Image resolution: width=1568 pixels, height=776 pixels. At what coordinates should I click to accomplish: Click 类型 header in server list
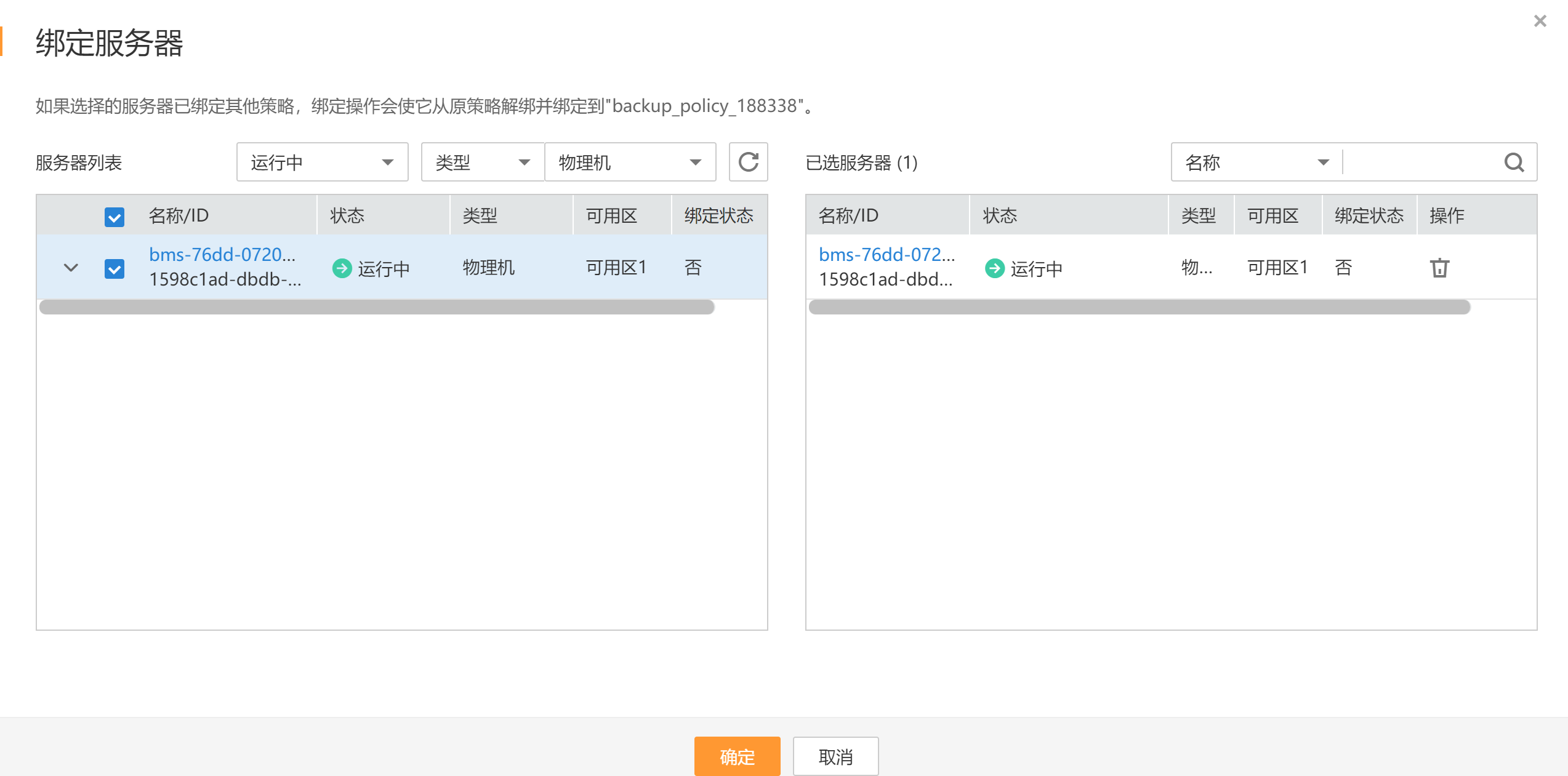point(480,215)
